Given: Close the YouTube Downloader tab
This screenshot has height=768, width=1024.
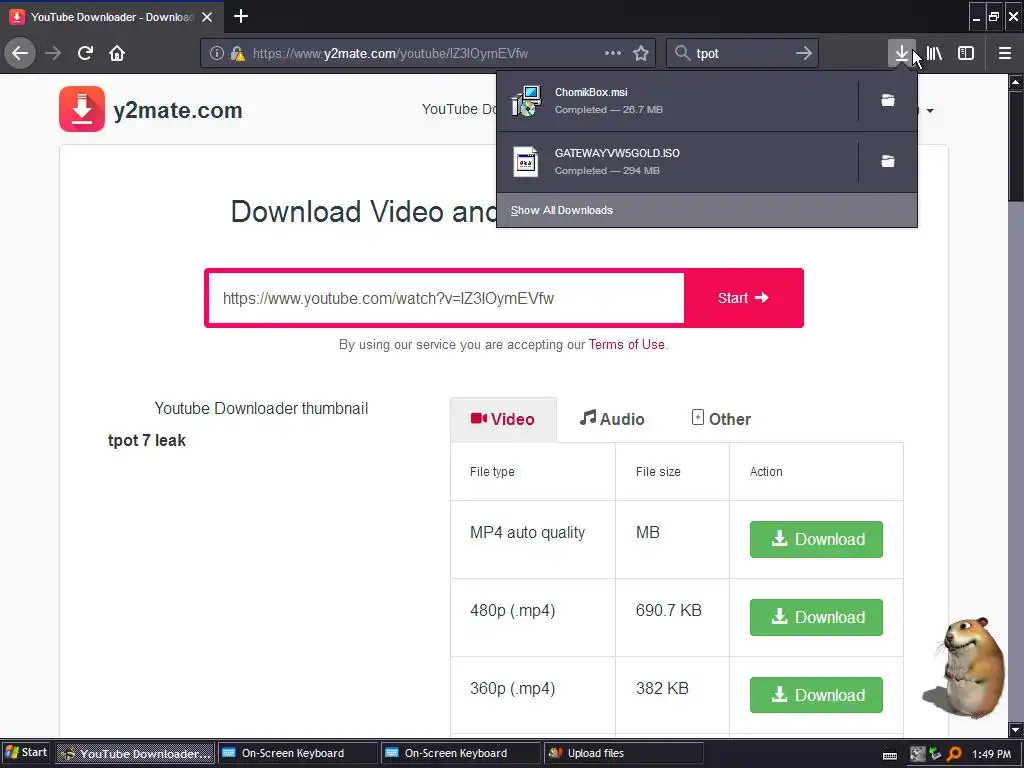Looking at the screenshot, I should point(207,17).
